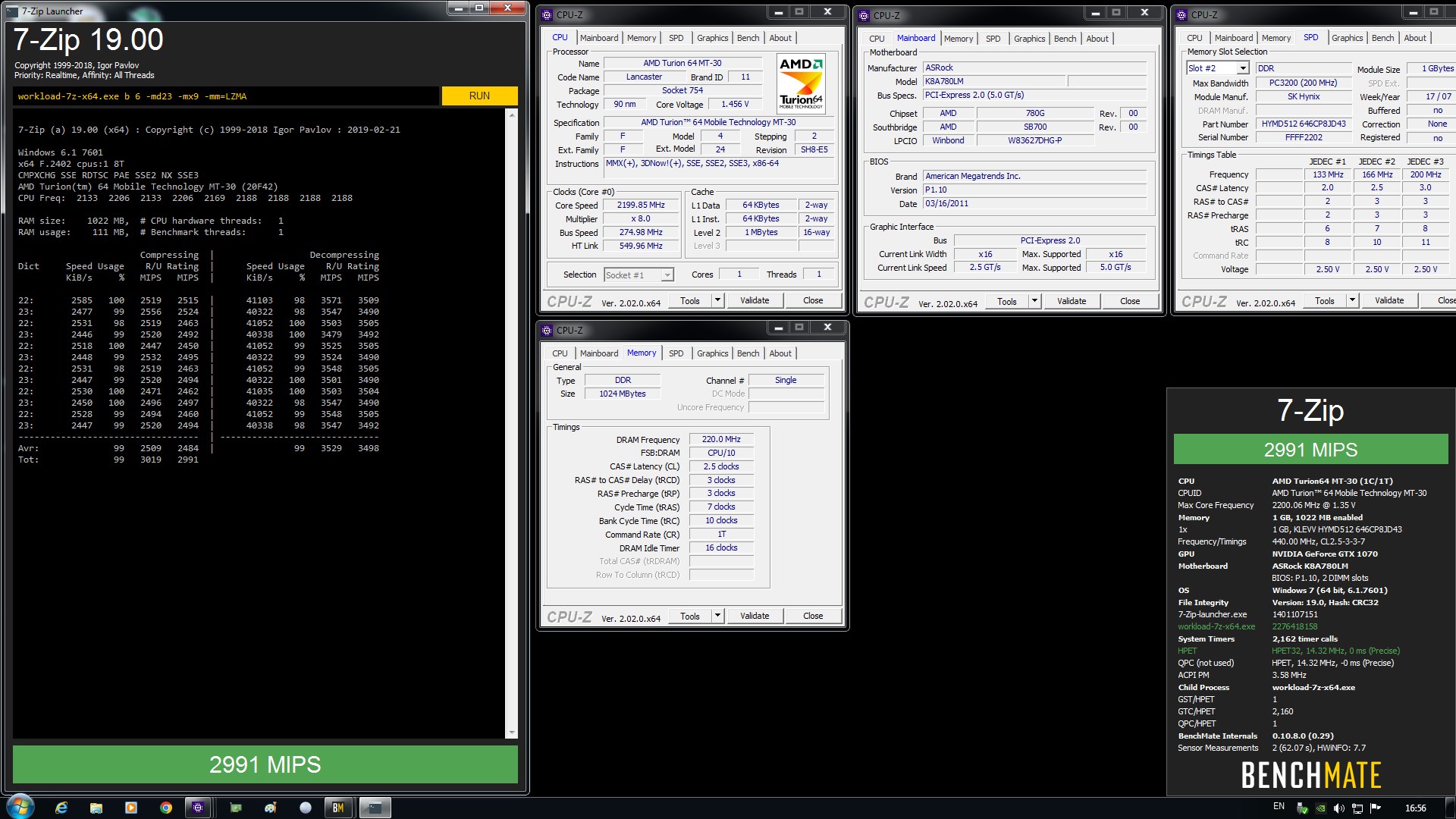Image resolution: width=1456 pixels, height=819 pixels.
Task: Open the Windows Start menu orb
Action: 20,807
